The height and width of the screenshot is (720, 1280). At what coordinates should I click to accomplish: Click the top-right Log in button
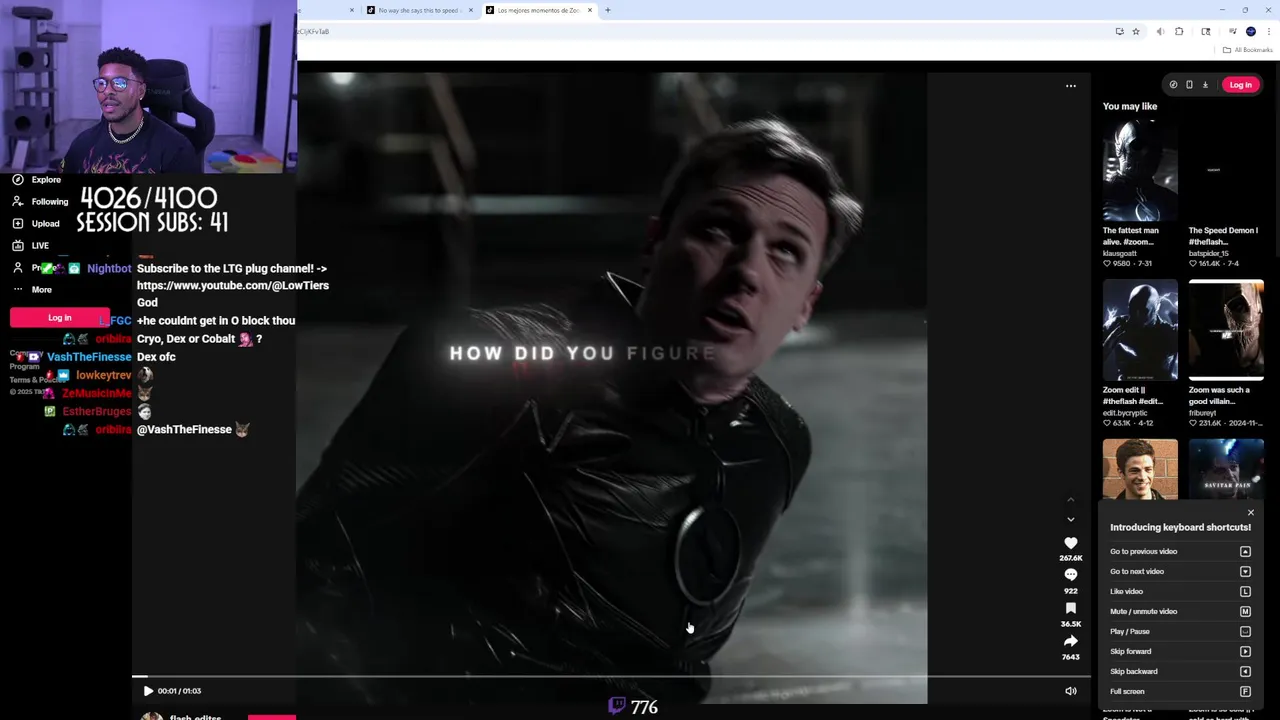point(1240,85)
